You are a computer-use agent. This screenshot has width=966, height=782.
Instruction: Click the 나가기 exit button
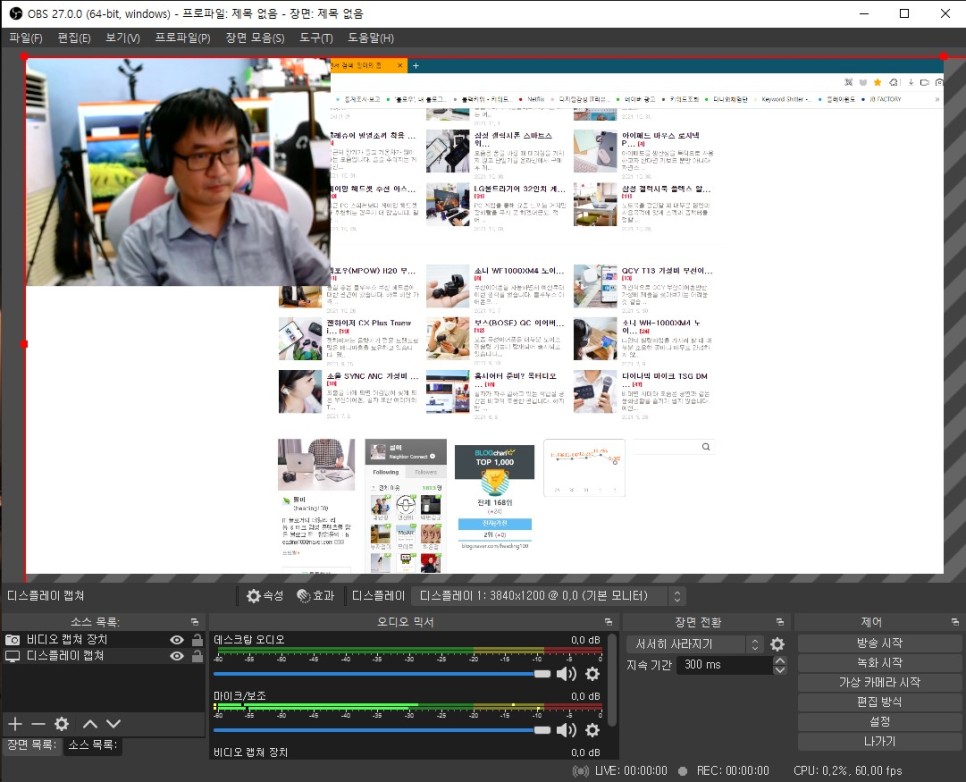pyautogui.click(x=880, y=741)
